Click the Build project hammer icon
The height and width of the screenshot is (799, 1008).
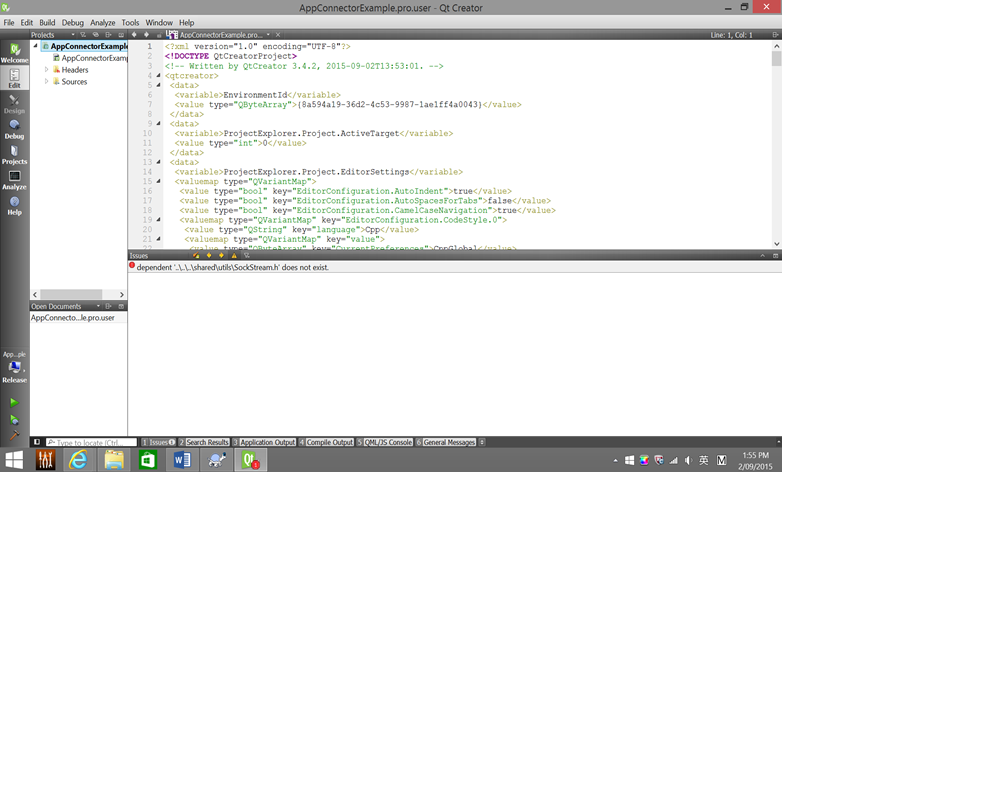[14, 435]
